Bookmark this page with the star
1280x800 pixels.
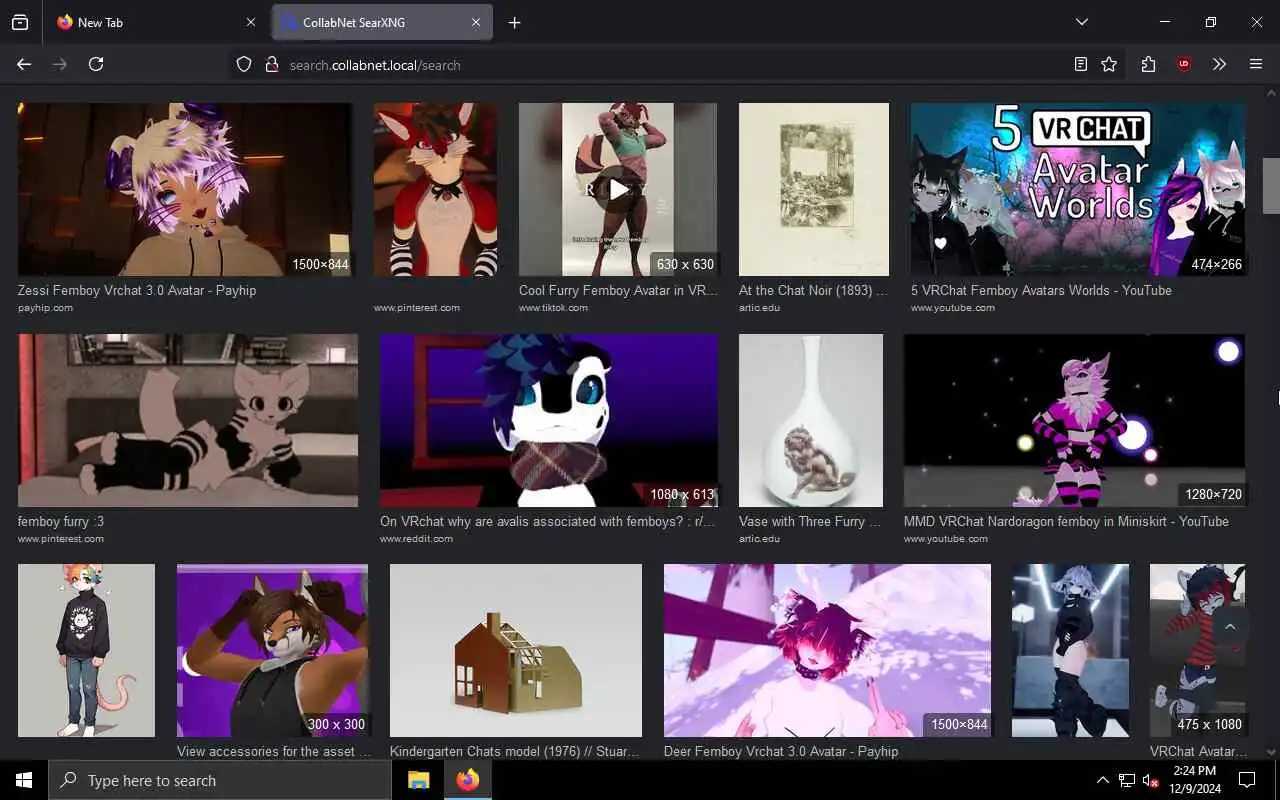pyautogui.click(x=1109, y=64)
